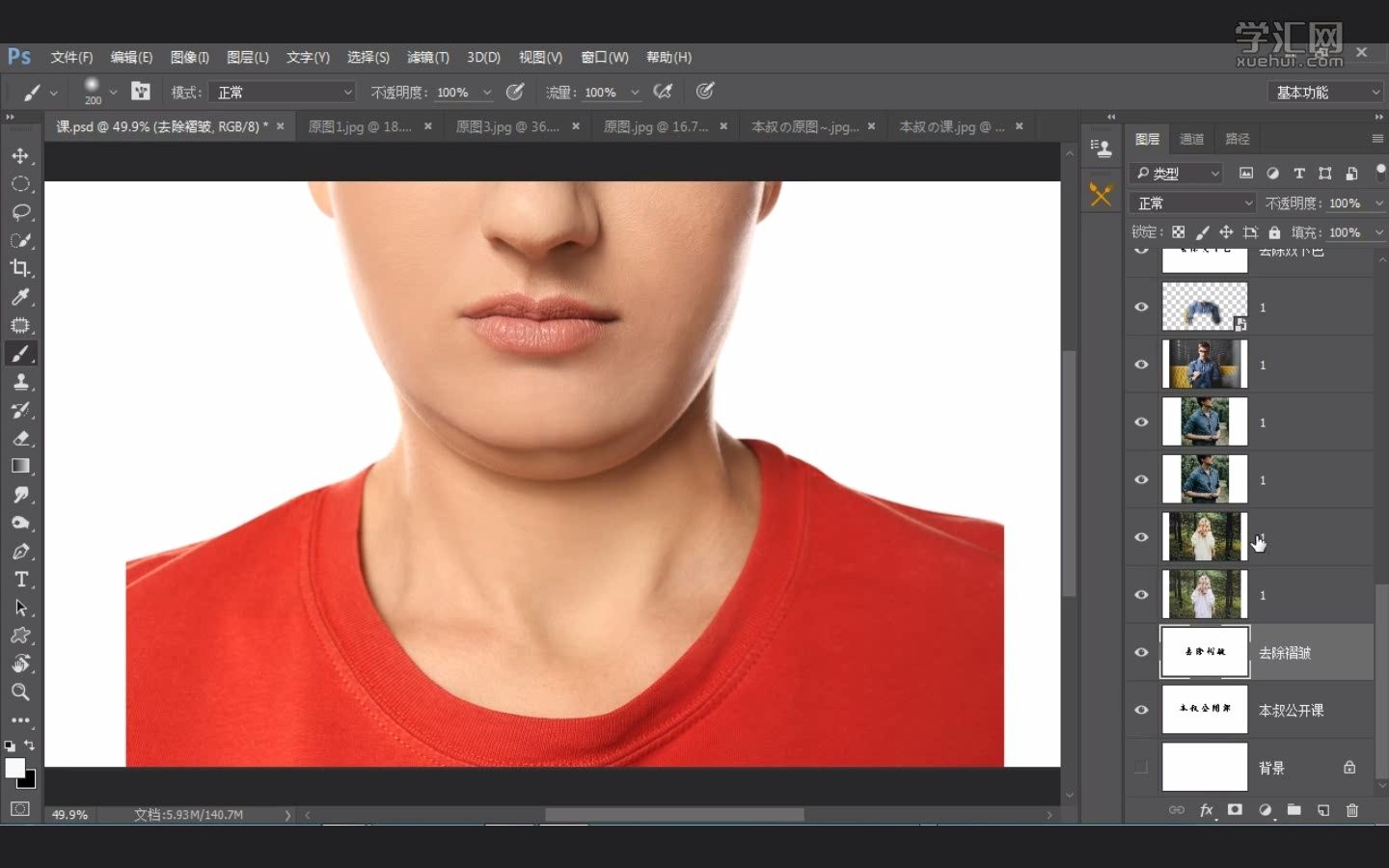Expand the 基本功能 workspace dropdown

[1327, 93]
